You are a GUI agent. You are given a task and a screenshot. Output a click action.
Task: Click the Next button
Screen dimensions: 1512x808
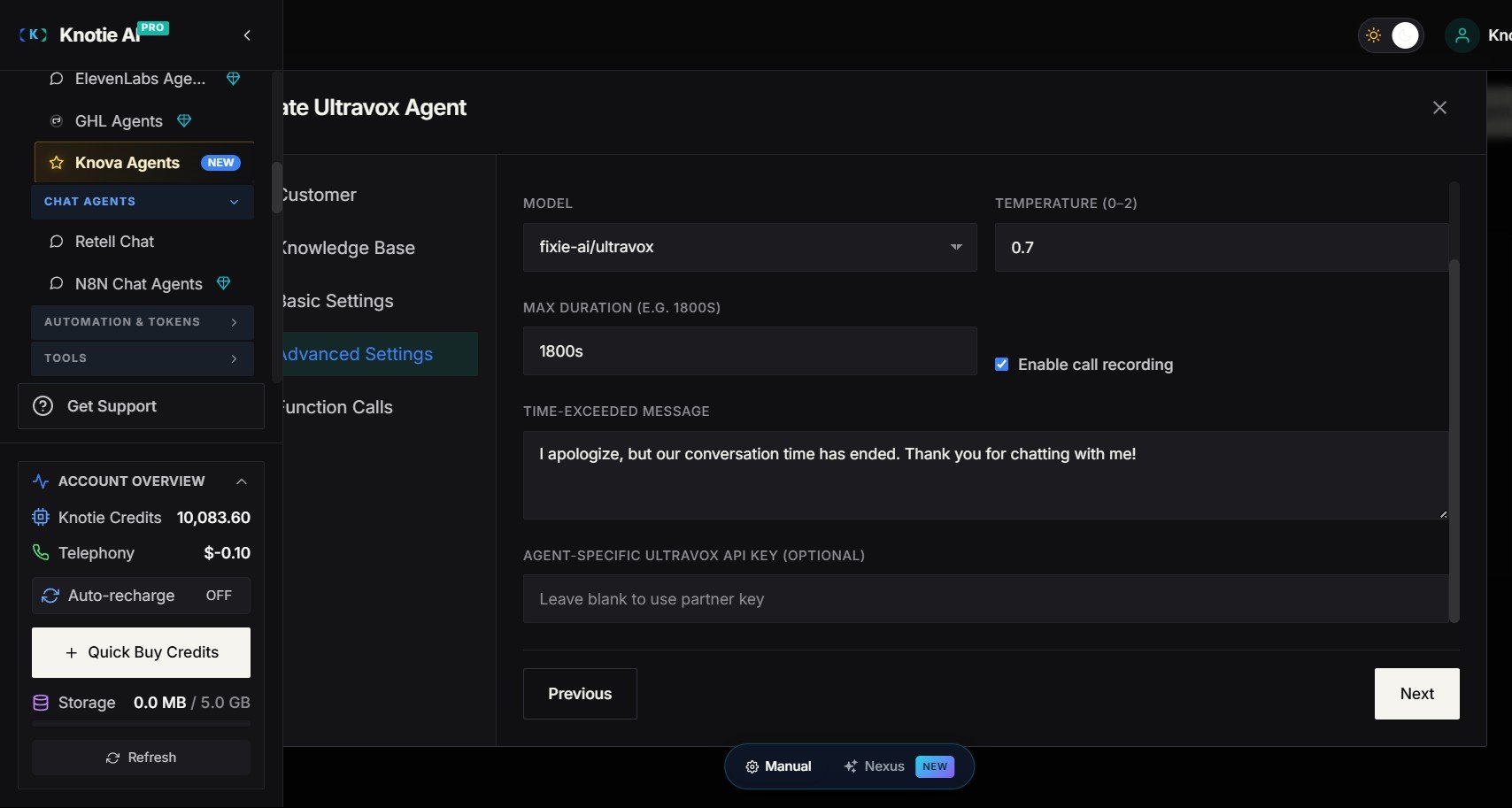tap(1416, 694)
